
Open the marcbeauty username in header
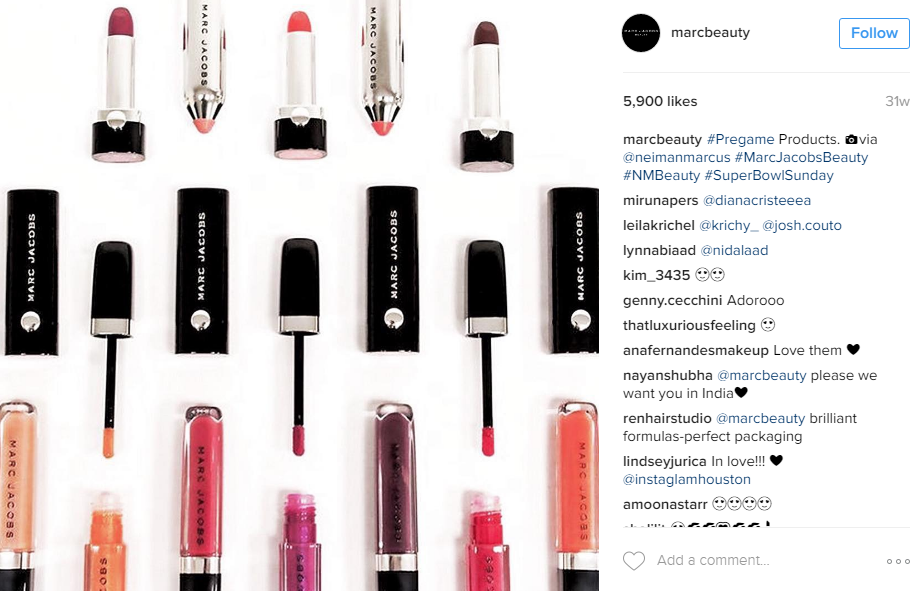[710, 33]
